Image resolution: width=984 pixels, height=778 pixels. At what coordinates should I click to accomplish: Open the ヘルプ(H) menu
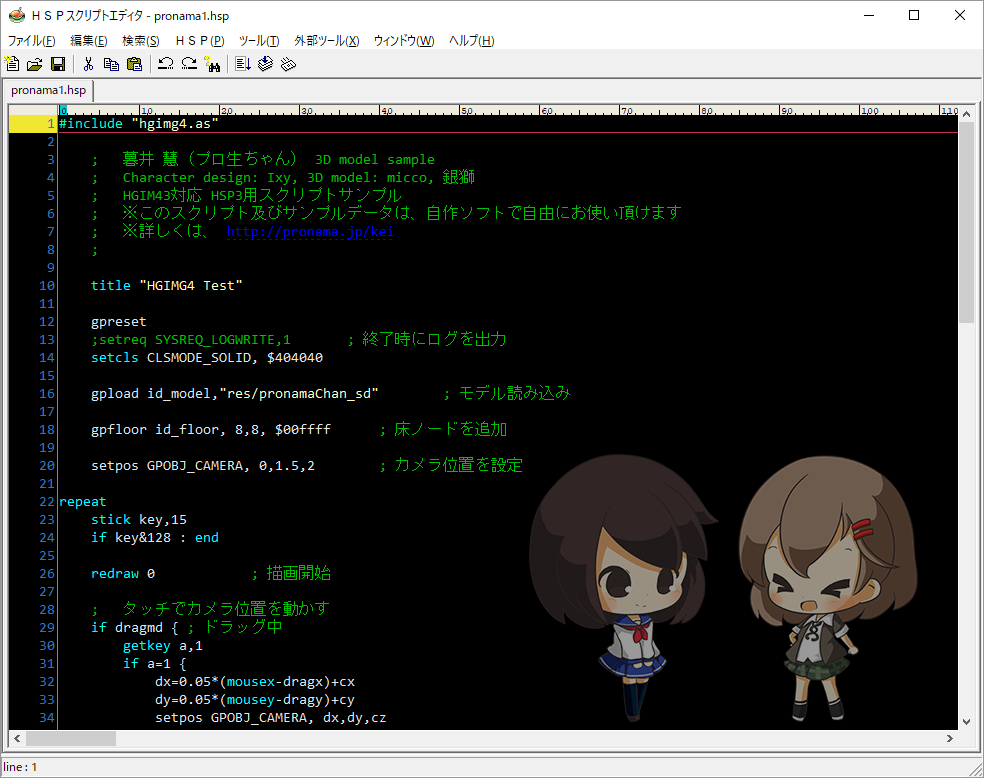(x=471, y=41)
